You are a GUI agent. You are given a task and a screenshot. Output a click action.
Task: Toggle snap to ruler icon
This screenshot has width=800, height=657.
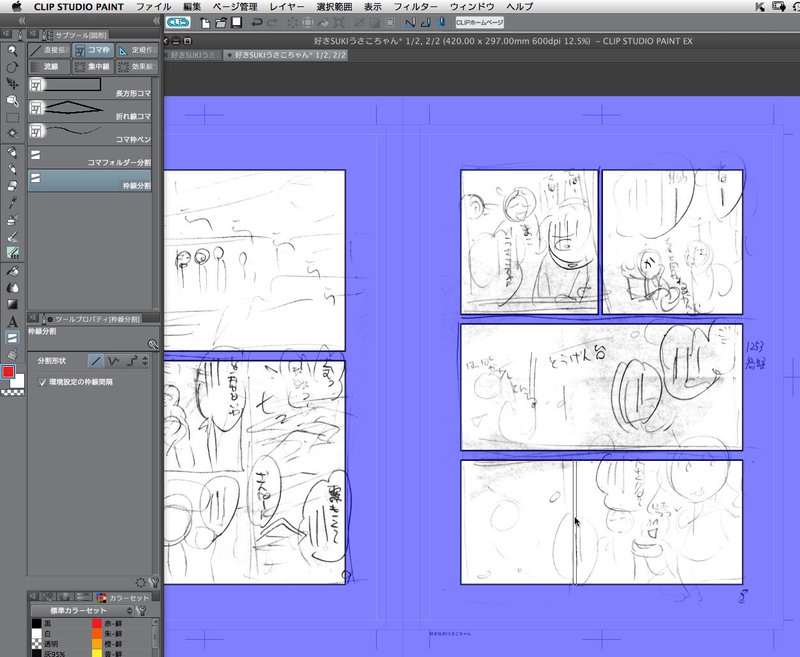(410, 22)
